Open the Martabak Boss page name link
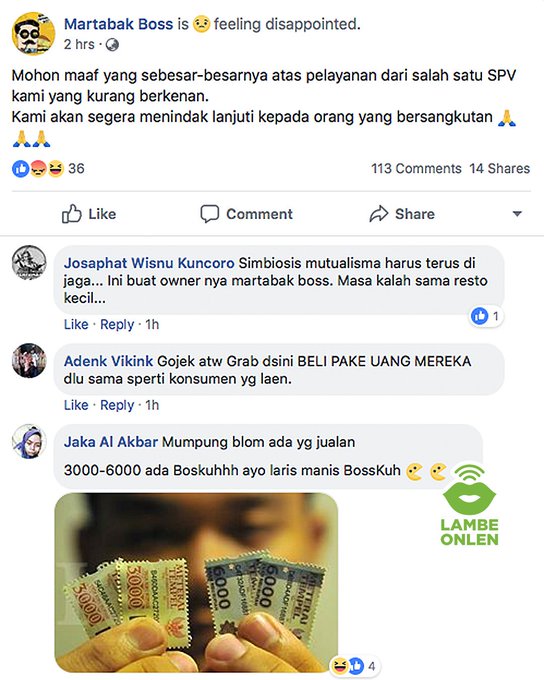 pyautogui.click(x=118, y=24)
